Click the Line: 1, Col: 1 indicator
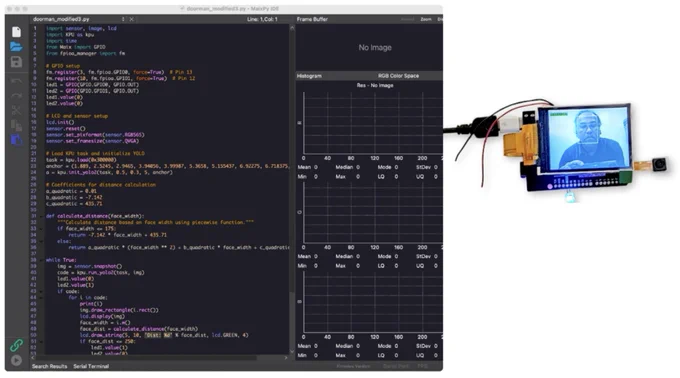680x378 pixels. (262, 19)
